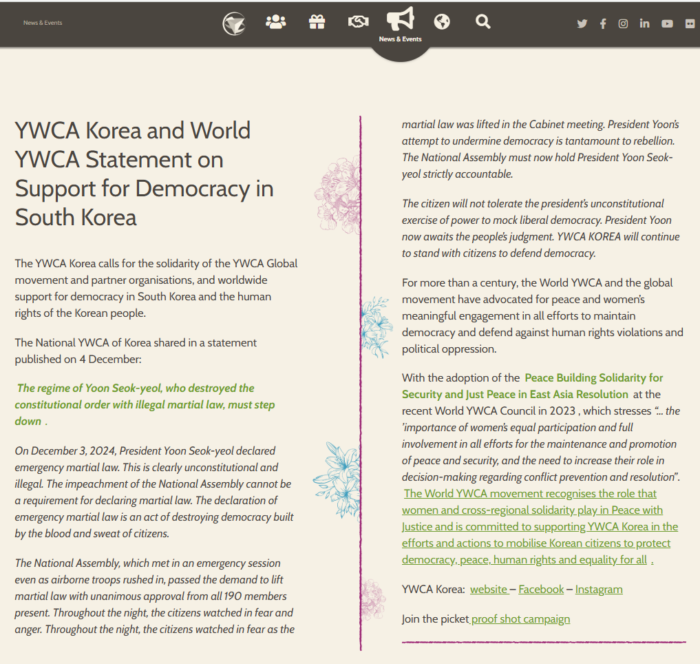Click the Instagram icon in header

pos(623,23)
